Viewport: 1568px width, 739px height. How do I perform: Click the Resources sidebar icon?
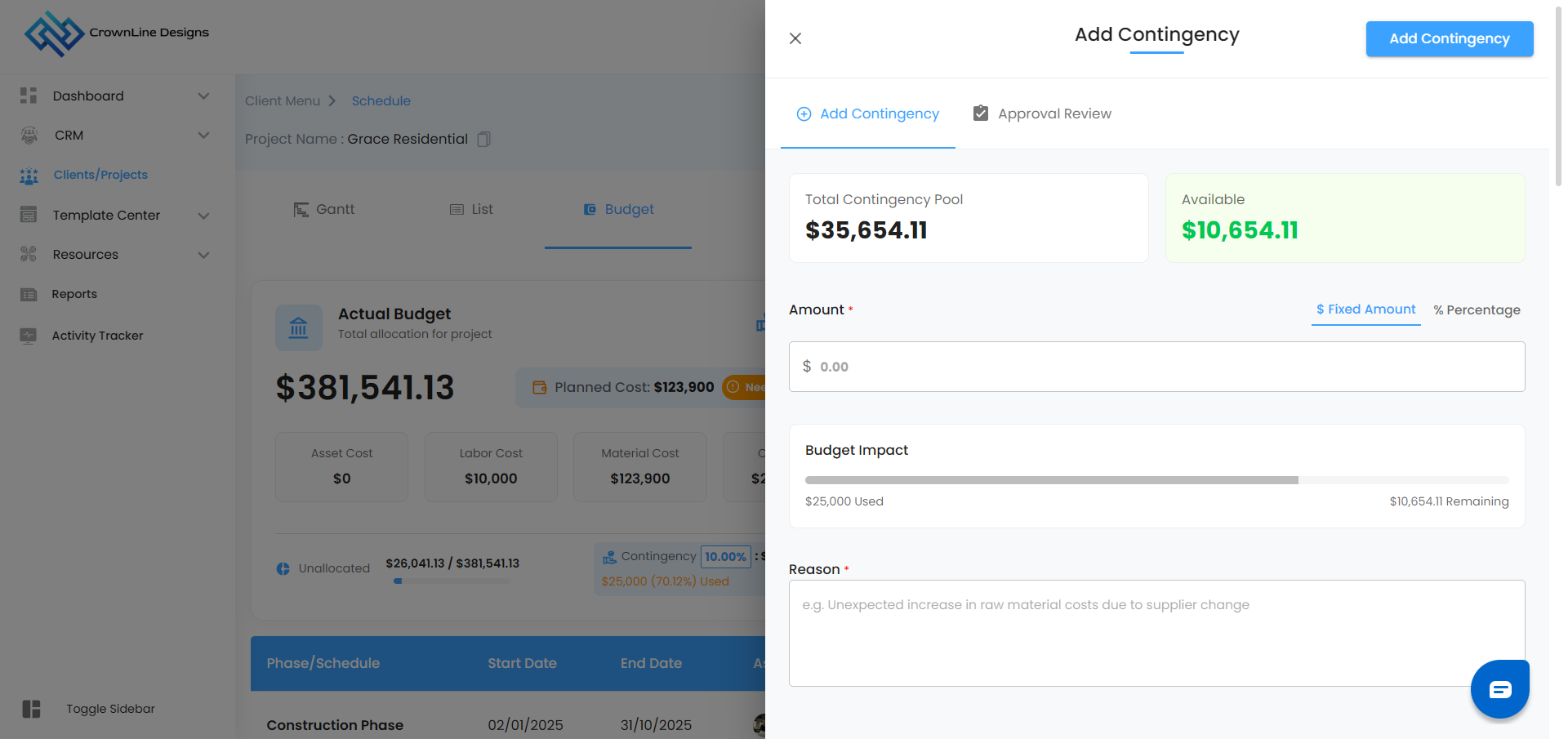tap(29, 254)
